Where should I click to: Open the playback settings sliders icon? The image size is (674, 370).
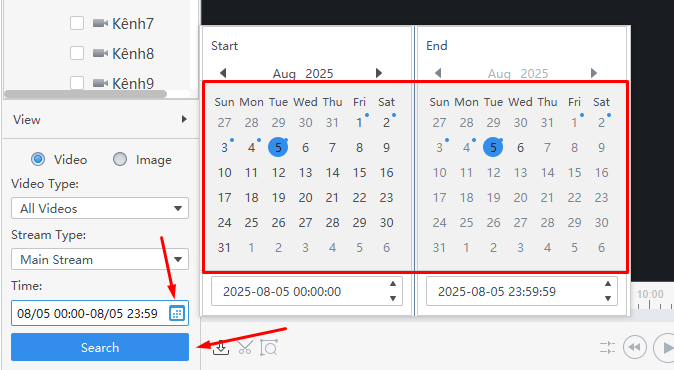point(608,347)
